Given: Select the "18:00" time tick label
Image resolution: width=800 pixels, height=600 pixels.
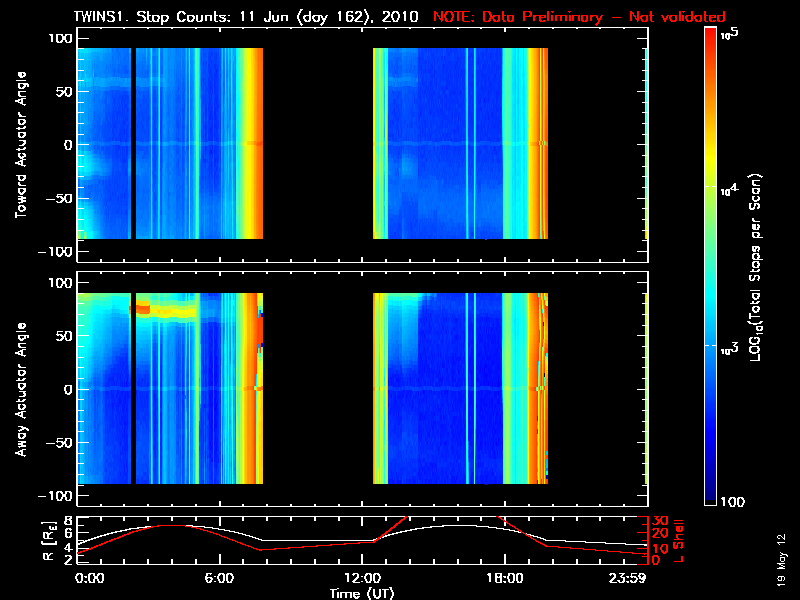Looking at the screenshot, I should click(504, 578).
